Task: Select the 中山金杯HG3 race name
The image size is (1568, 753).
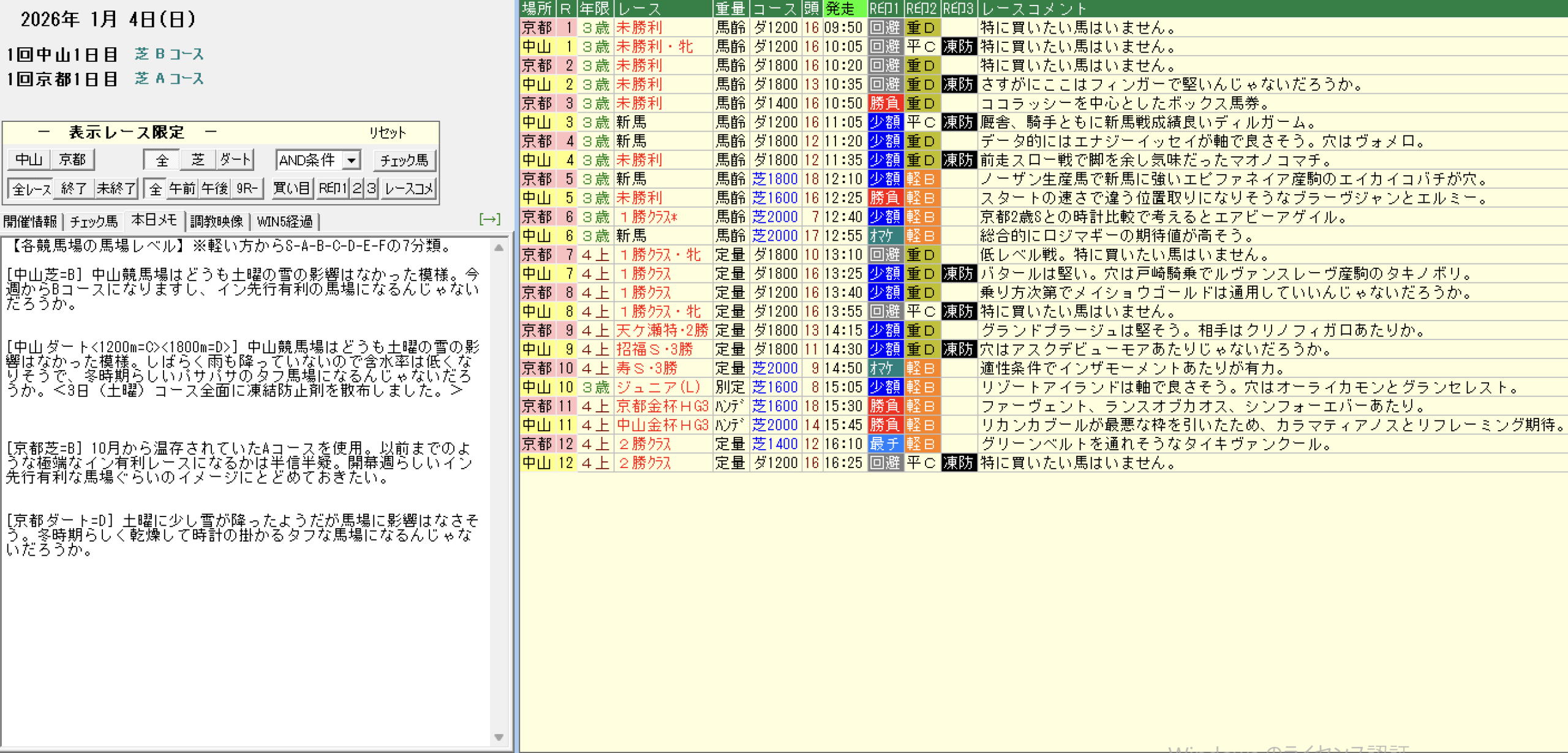Action: tap(661, 425)
